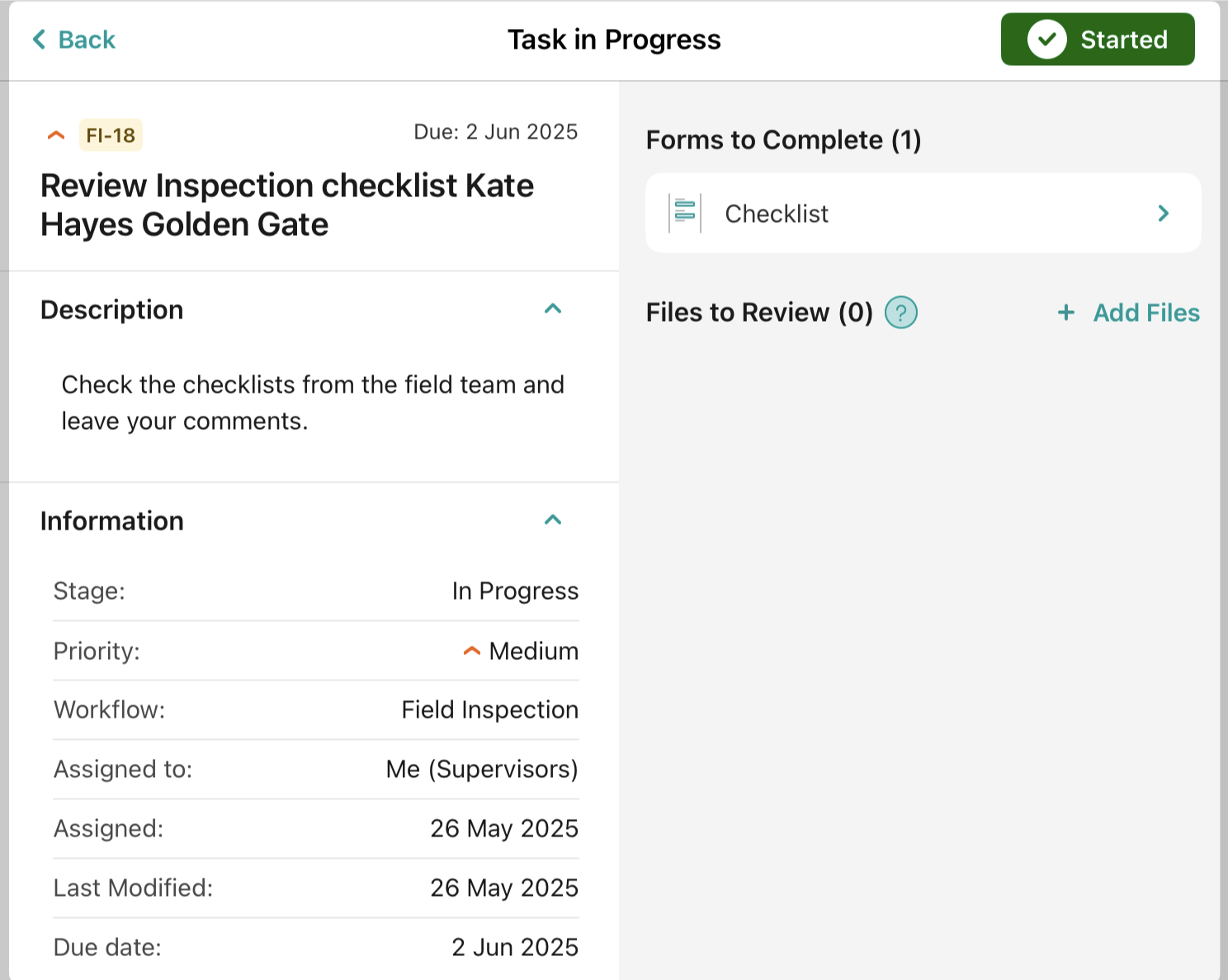Click the Assigned to Me (Supervisors) value
The height and width of the screenshot is (980, 1228).
(x=482, y=770)
